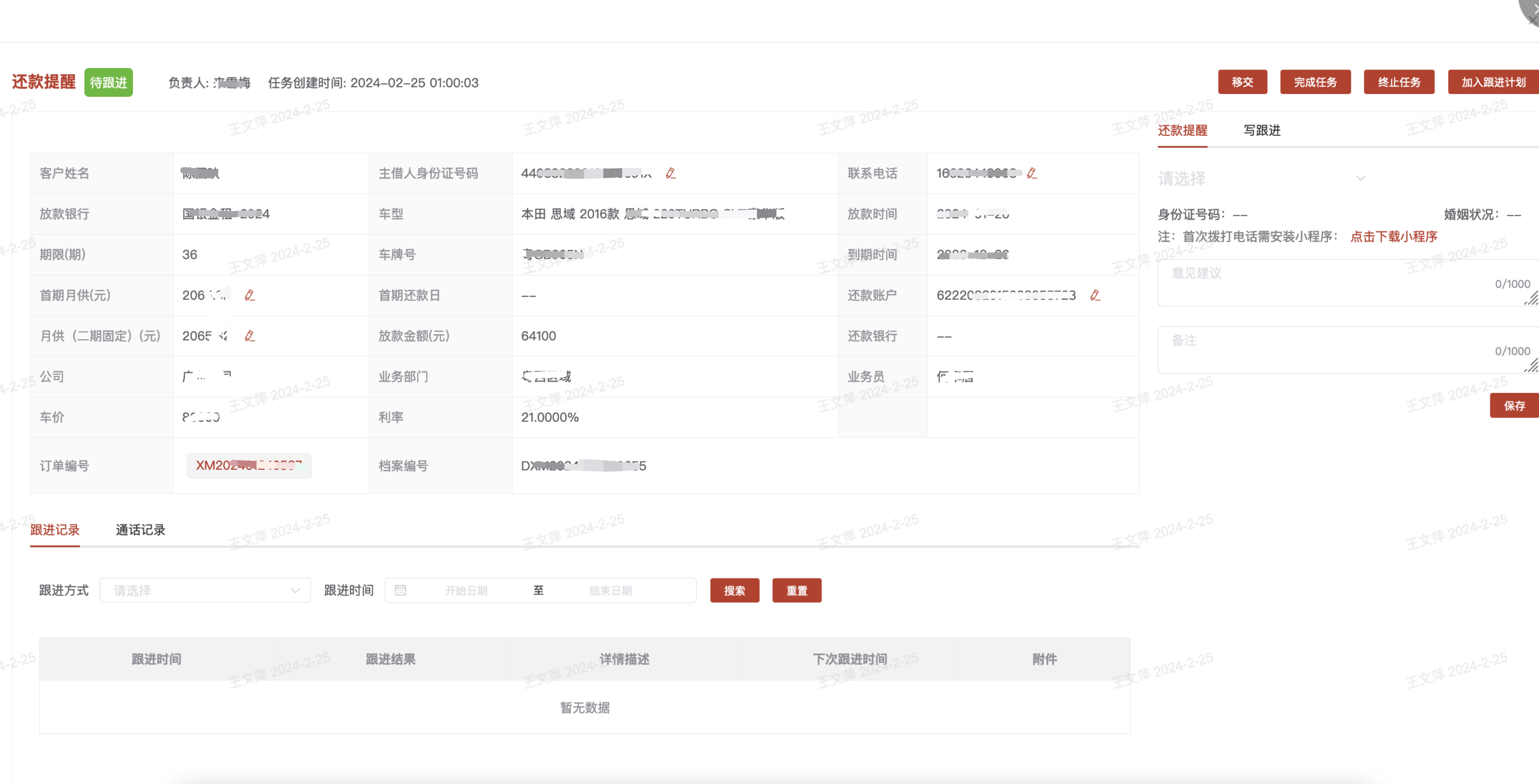Click the 完成任务 button
This screenshot has height=784, width=1539.
(x=1315, y=82)
